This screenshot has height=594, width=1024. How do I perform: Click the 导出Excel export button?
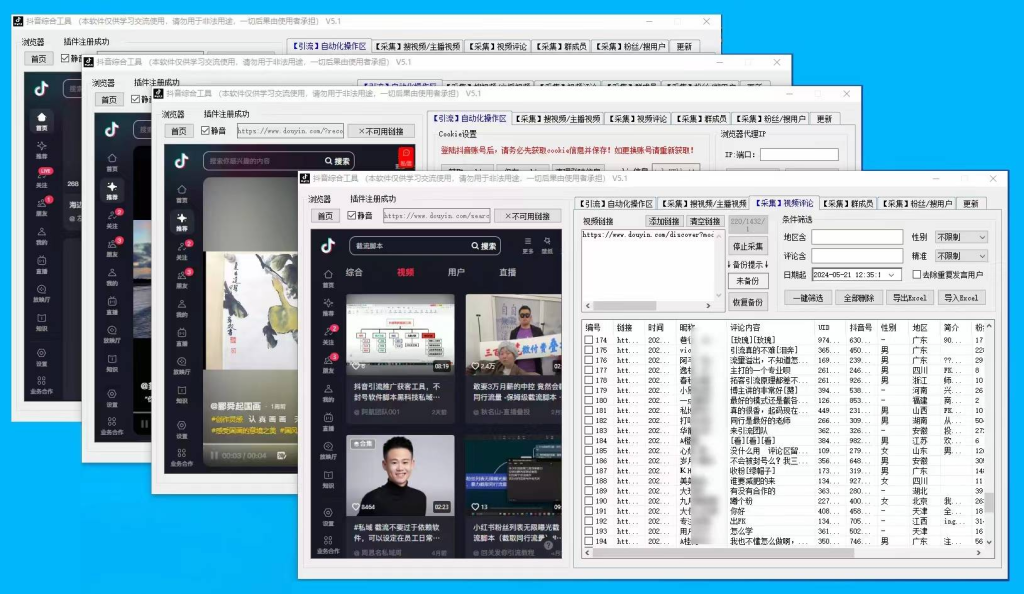coord(911,298)
